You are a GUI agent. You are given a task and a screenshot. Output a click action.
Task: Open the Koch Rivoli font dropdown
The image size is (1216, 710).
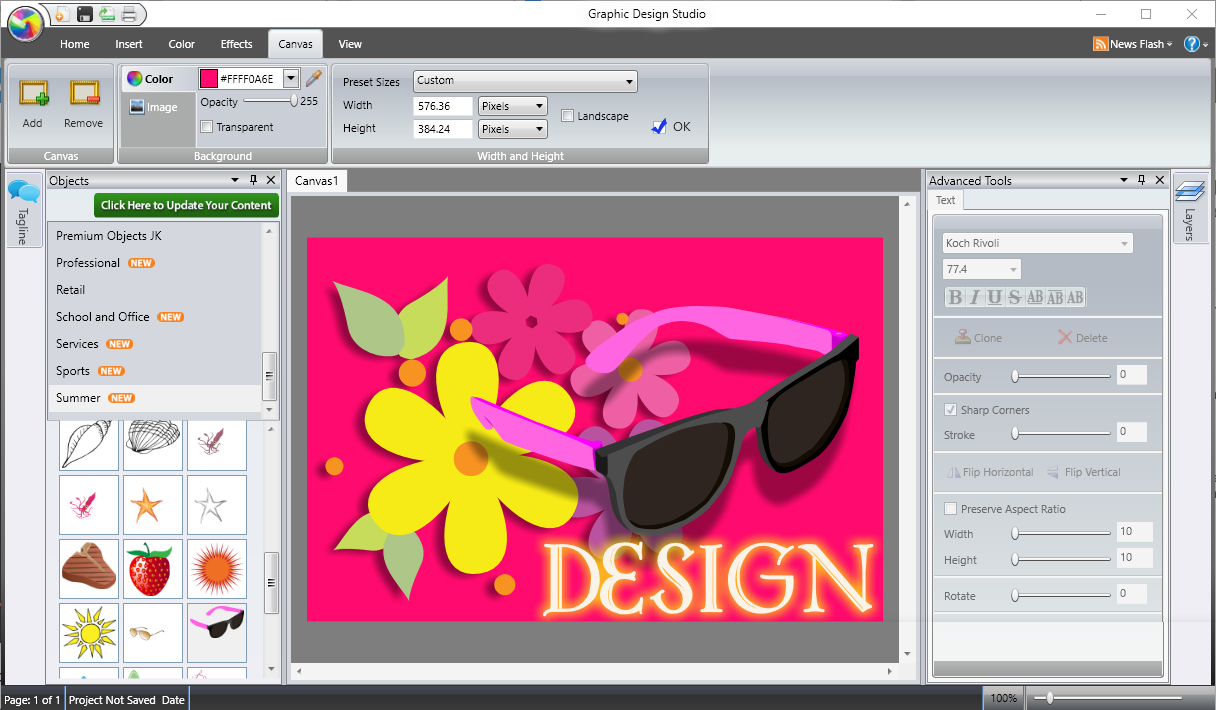1038,243
